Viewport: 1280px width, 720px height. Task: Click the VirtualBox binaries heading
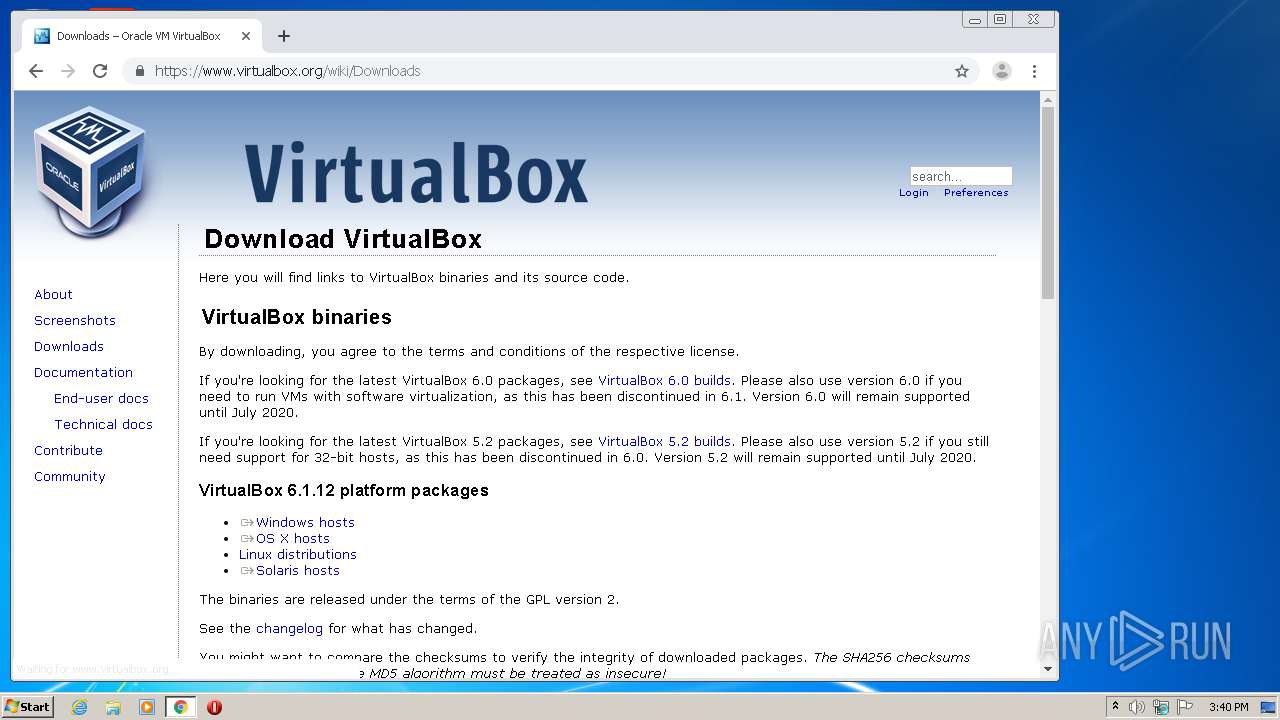click(296, 317)
